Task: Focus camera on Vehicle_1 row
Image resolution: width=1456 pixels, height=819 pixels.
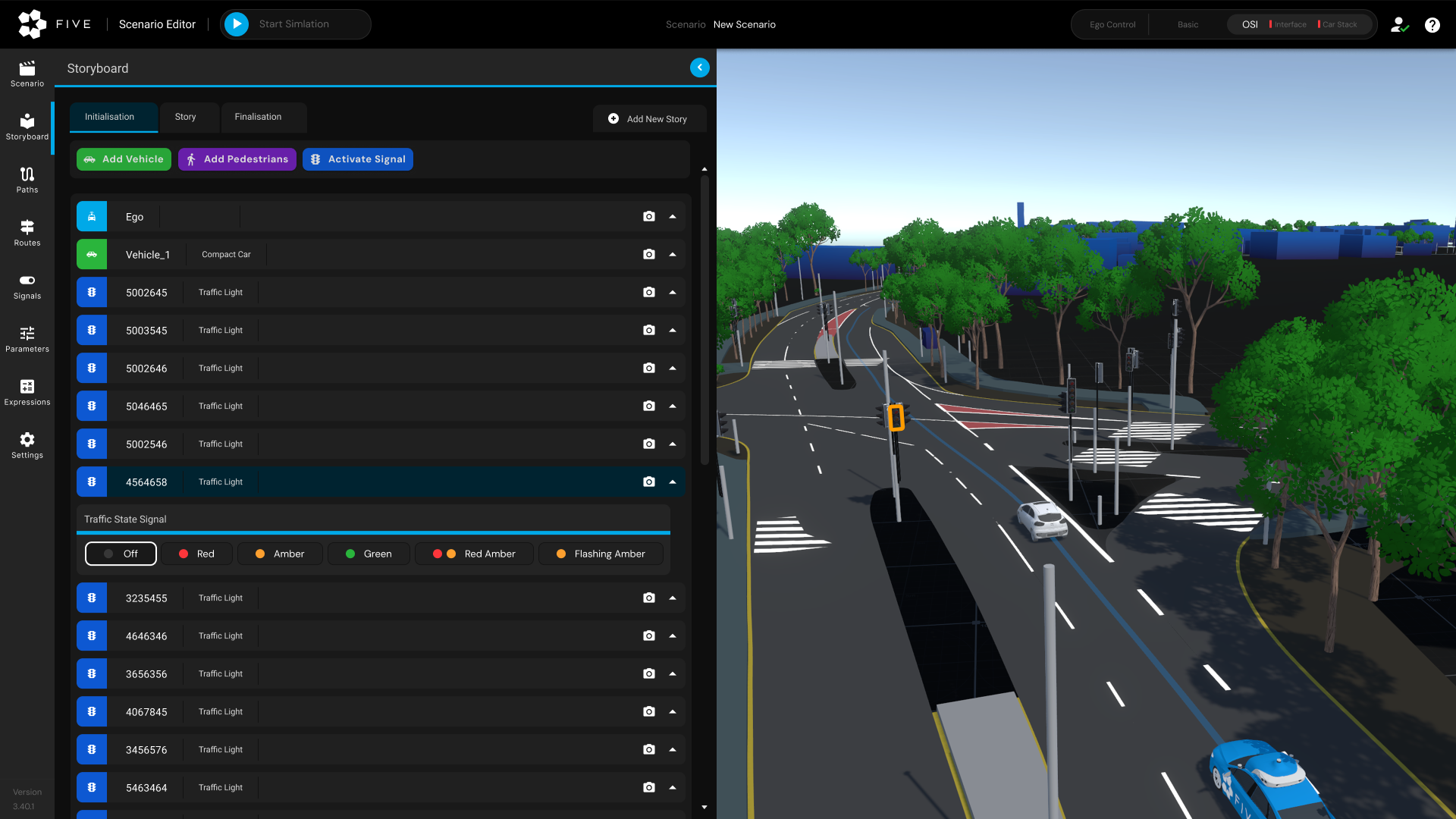Action: [649, 254]
